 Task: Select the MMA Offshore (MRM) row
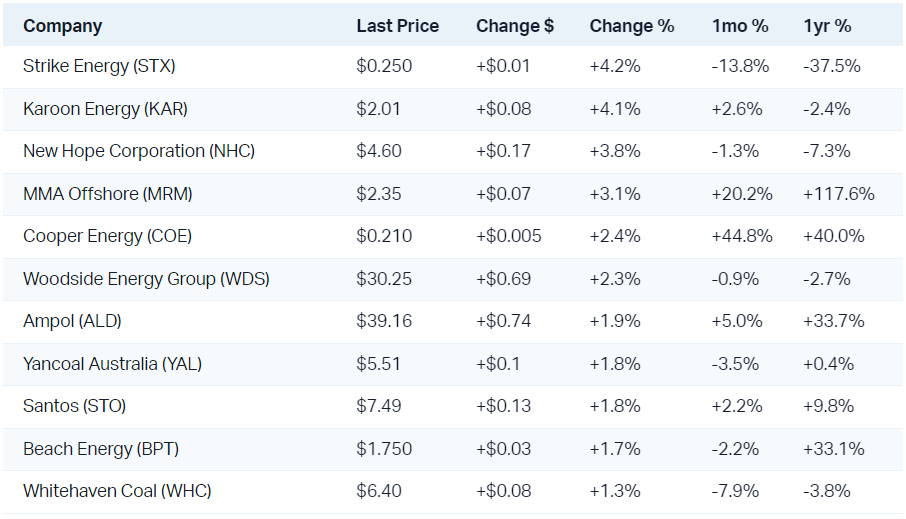click(x=108, y=194)
